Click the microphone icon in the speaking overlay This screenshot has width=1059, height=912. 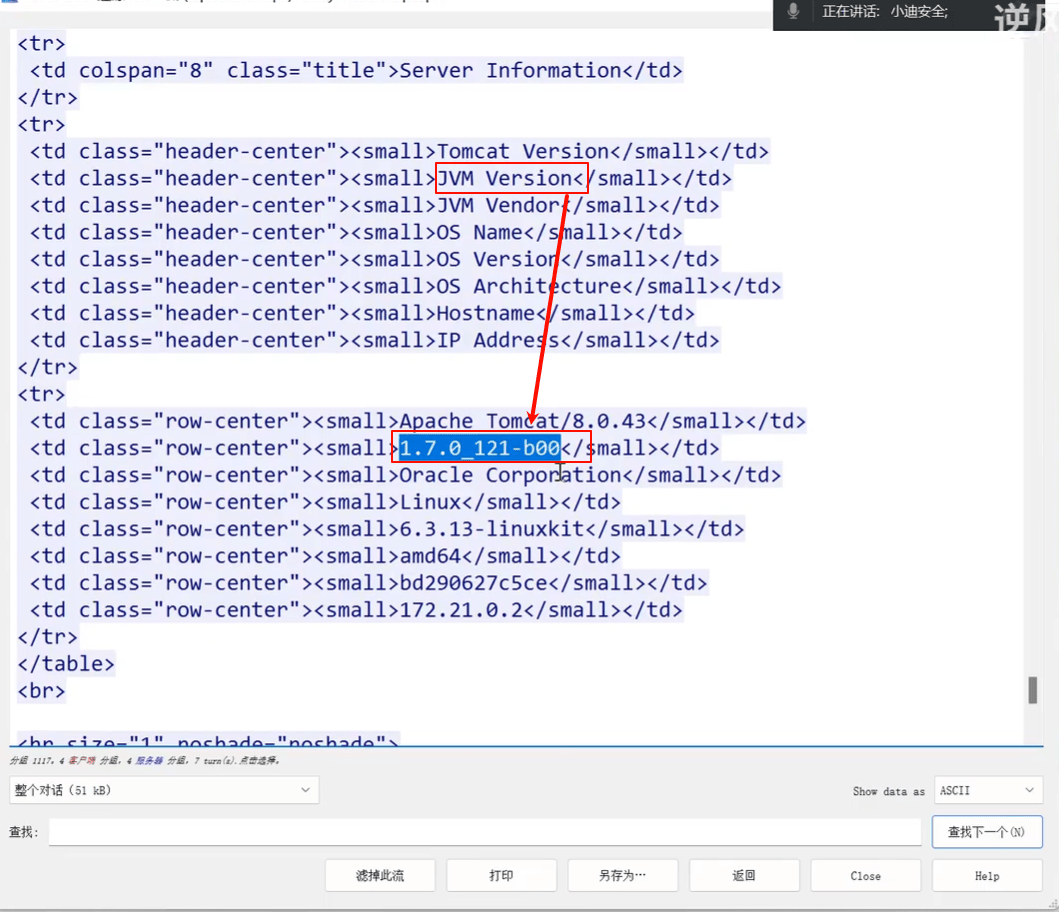[x=794, y=11]
